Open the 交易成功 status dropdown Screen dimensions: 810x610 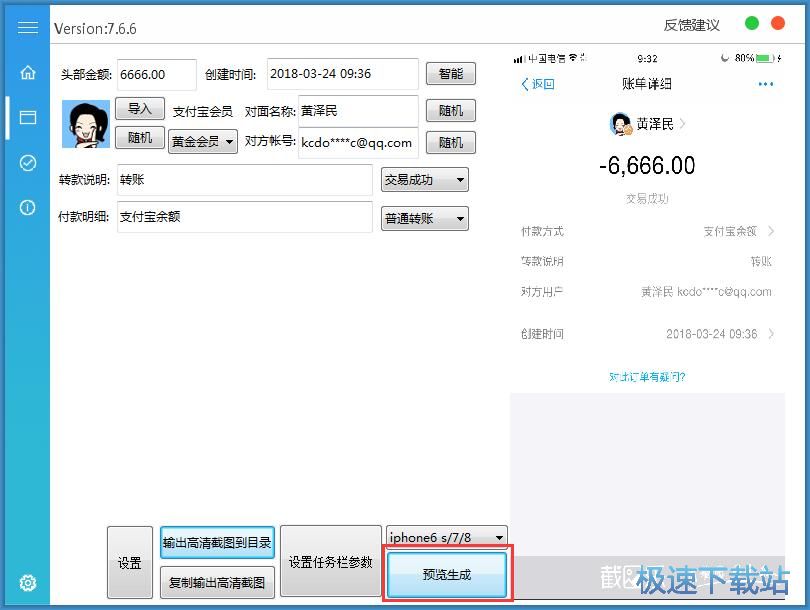click(424, 179)
